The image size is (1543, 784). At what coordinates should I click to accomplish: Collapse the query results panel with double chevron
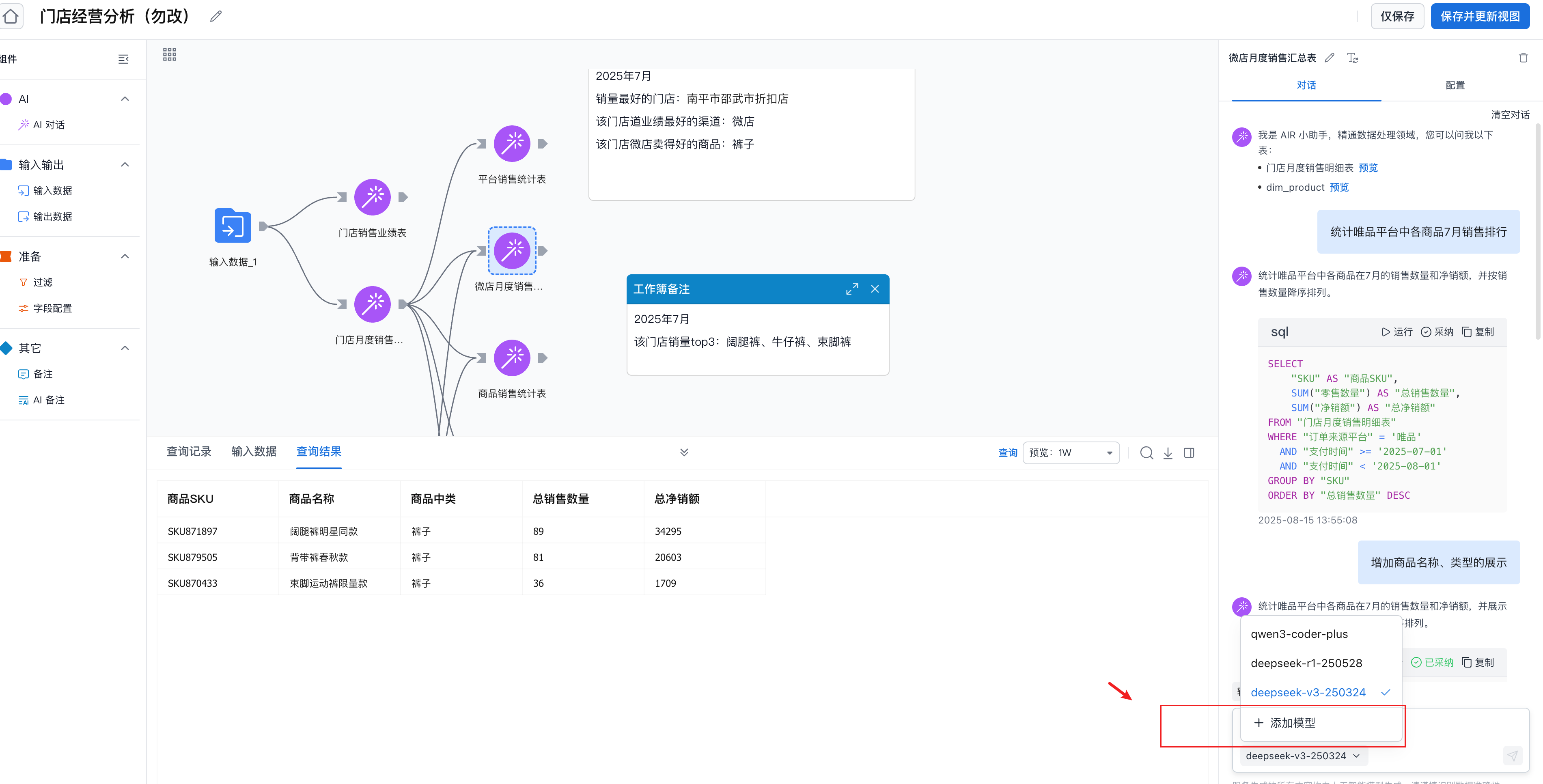(684, 452)
